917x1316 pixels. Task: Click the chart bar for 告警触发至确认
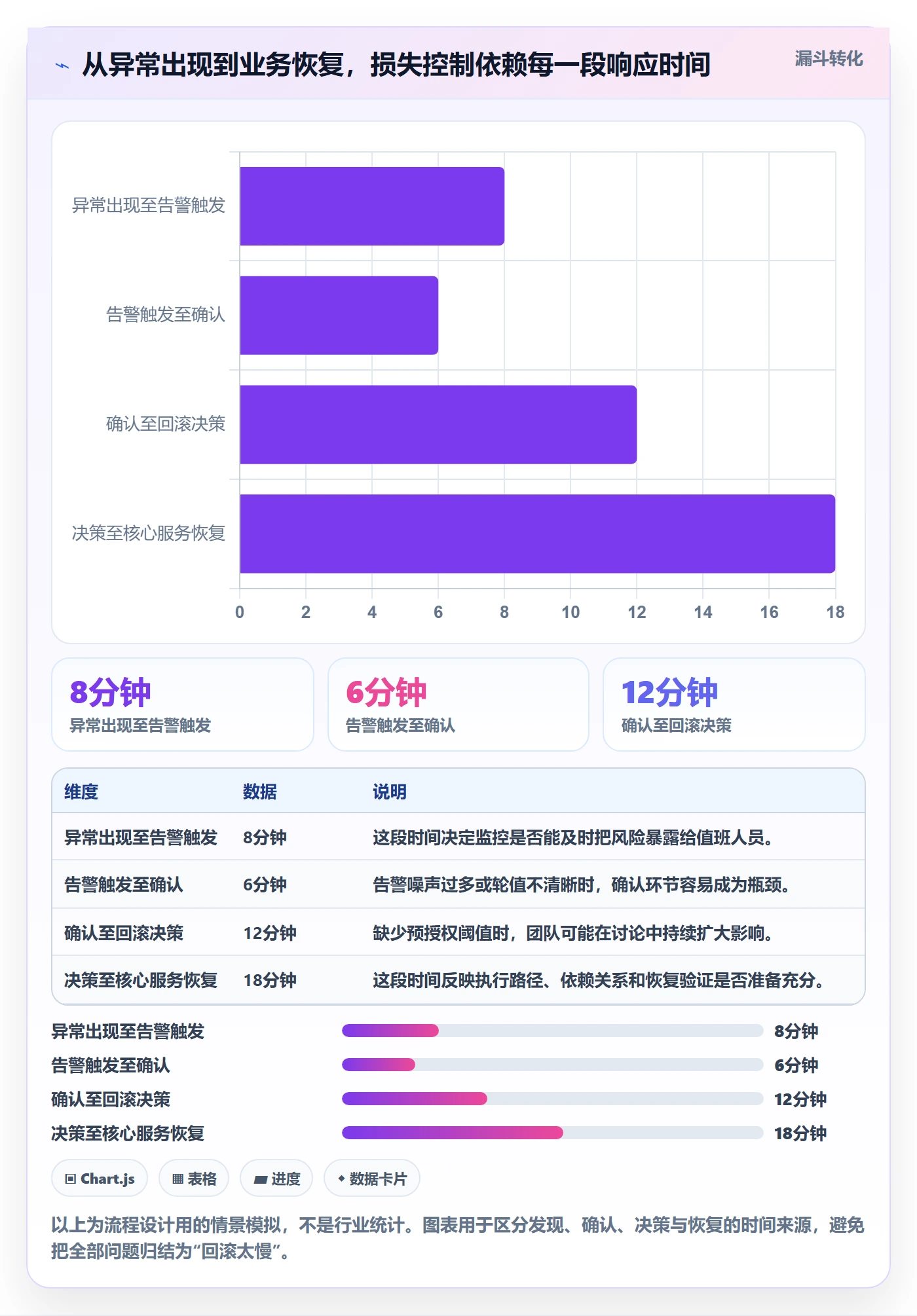[339, 316]
